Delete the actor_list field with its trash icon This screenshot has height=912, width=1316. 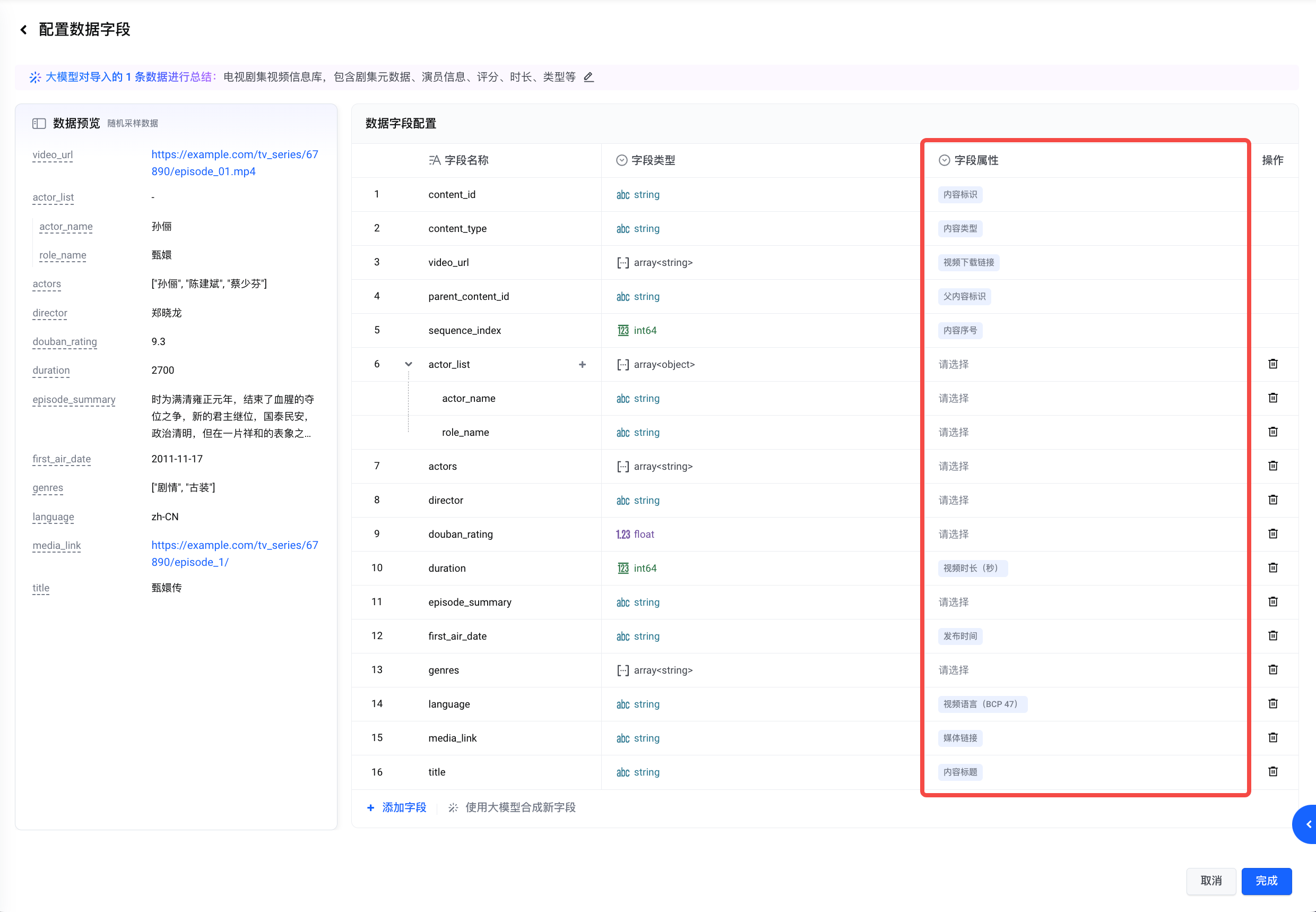tap(1272, 364)
